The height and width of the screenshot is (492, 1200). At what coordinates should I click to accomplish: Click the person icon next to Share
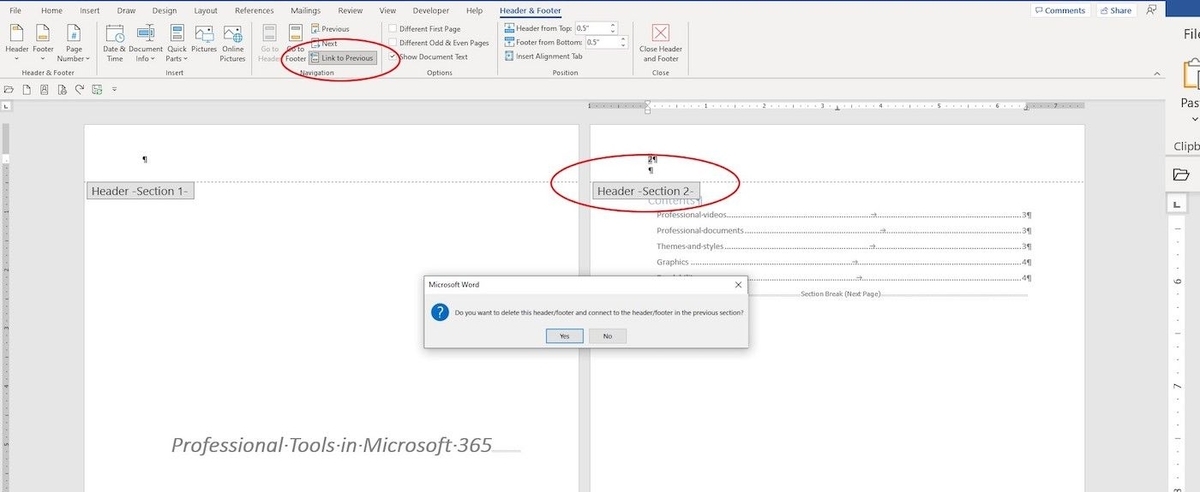coord(1152,10)
